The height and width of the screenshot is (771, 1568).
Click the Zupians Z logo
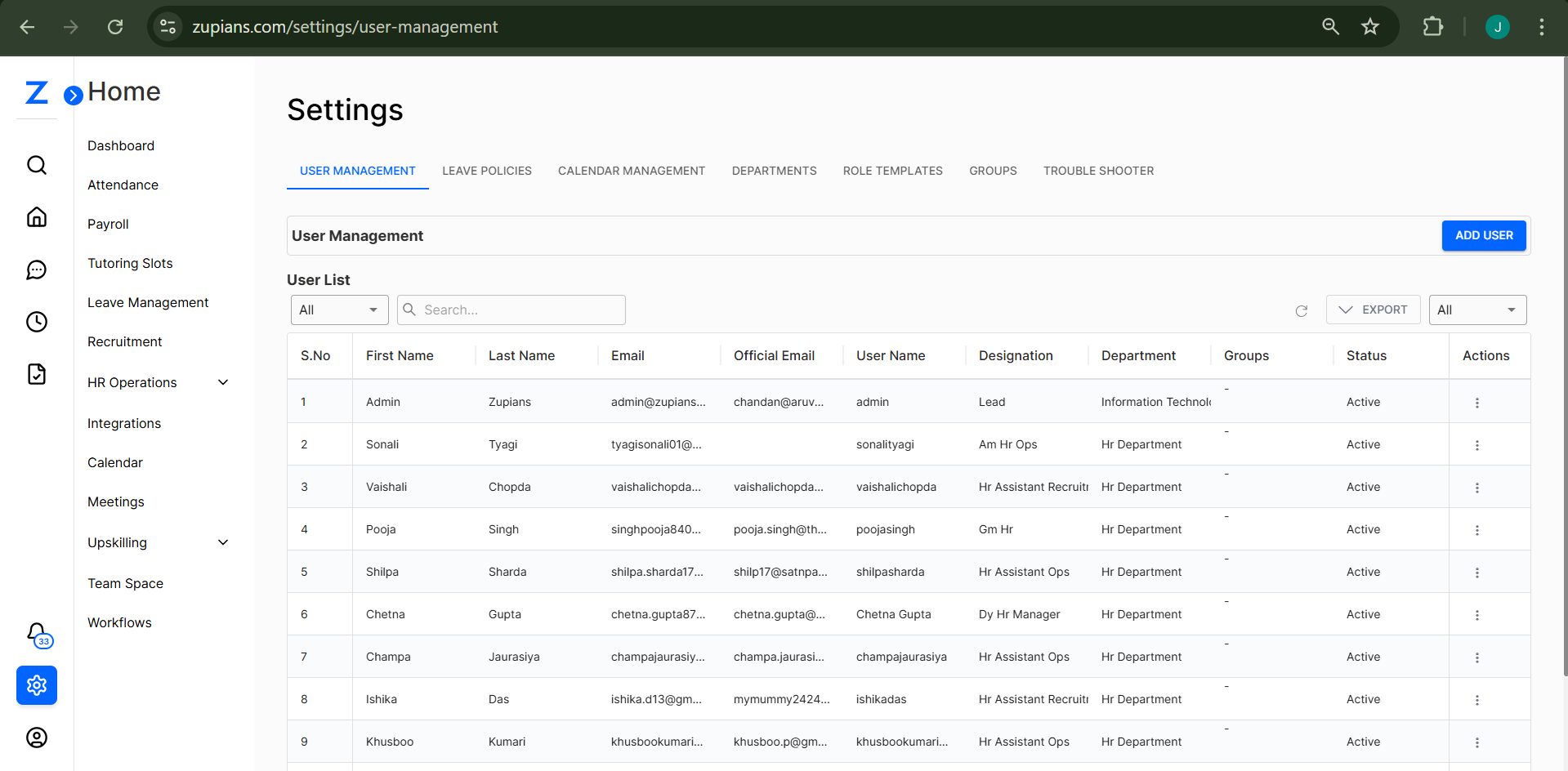click(36, 92)
